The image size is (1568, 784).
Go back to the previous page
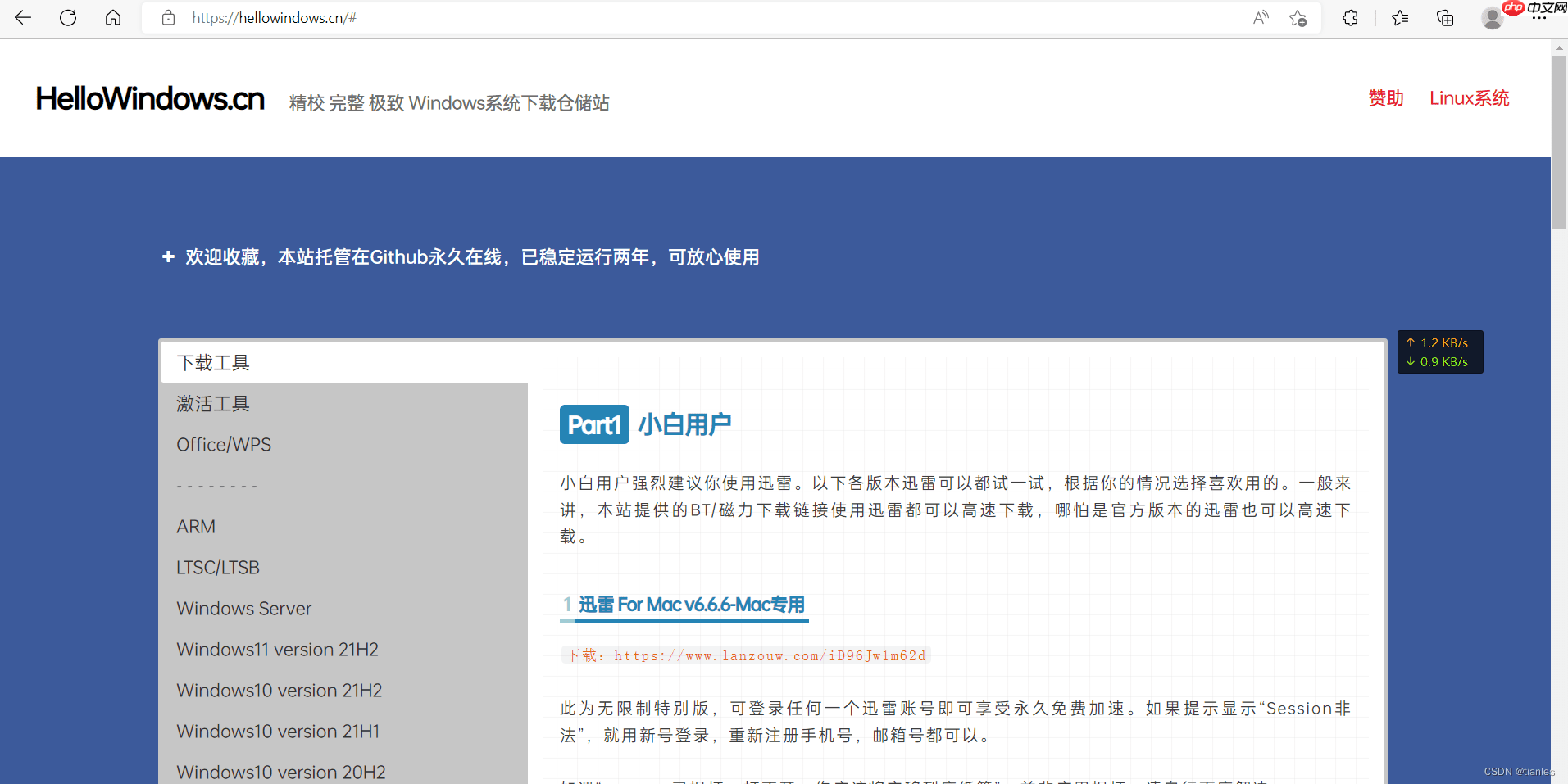click(x=23, y=17)
